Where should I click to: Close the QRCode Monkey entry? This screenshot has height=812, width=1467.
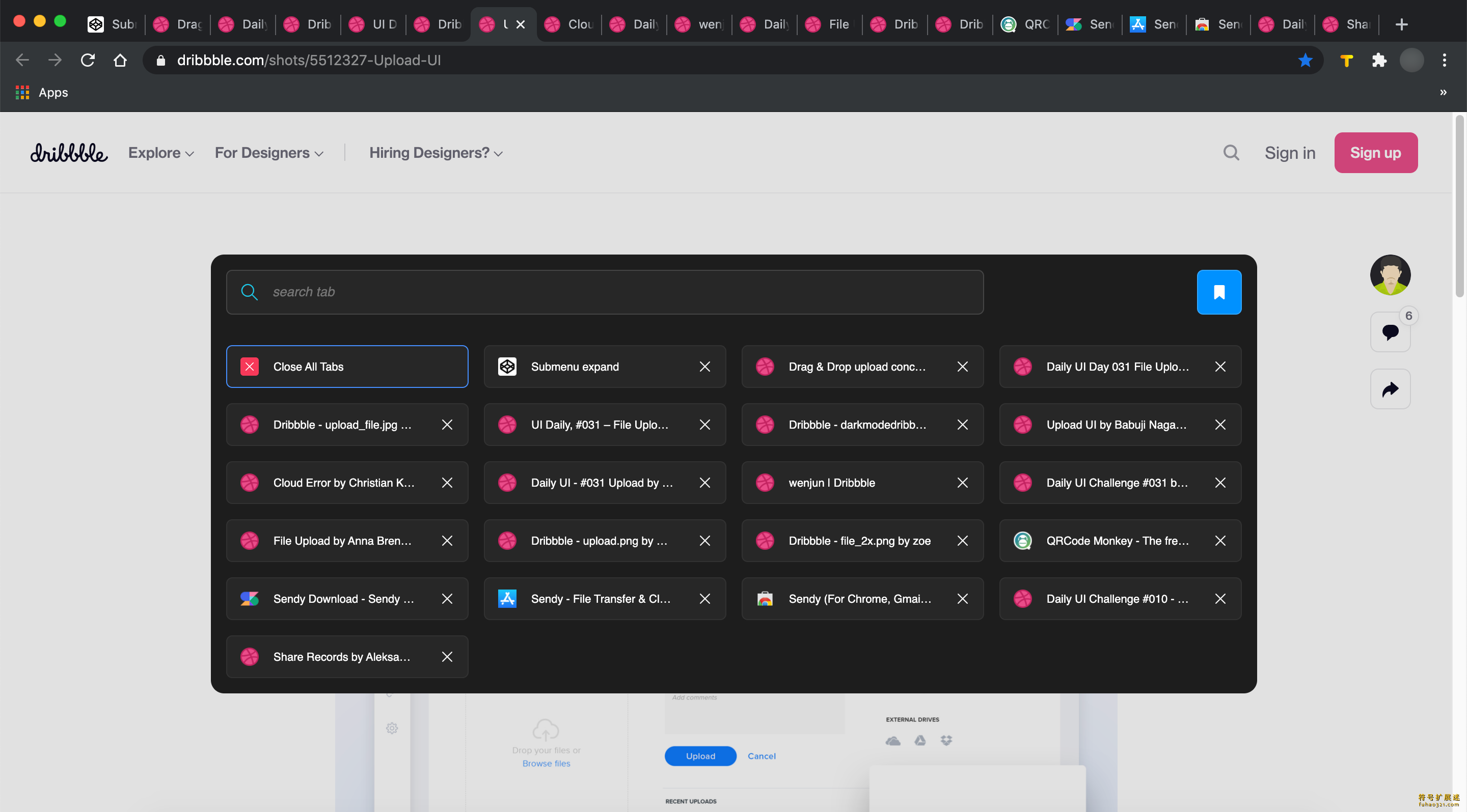coord(1220,541)
